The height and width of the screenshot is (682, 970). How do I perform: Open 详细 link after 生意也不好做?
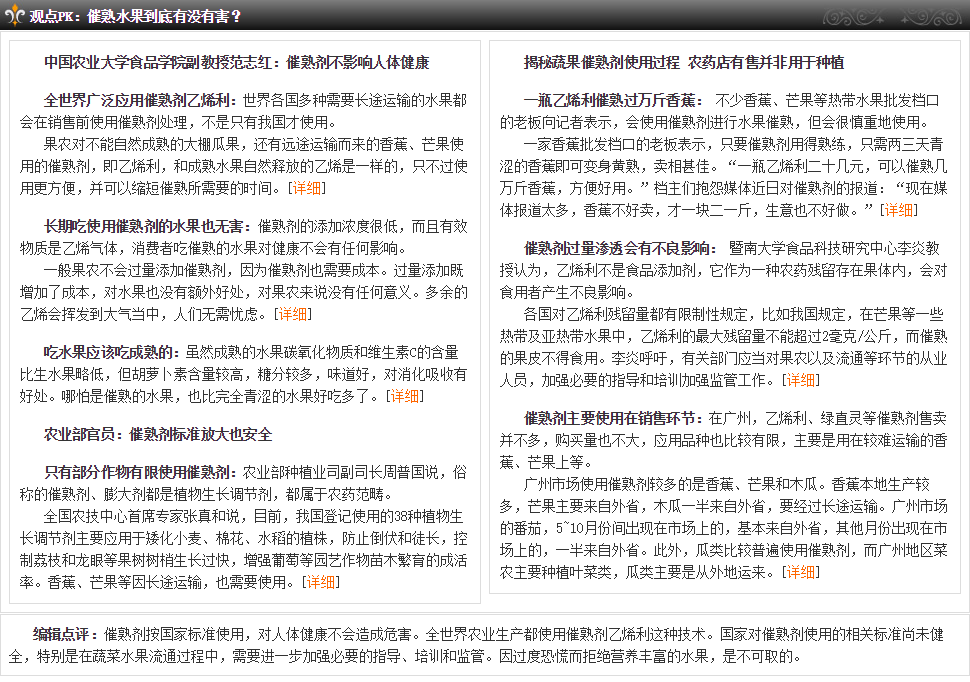[x=897, y=209]
